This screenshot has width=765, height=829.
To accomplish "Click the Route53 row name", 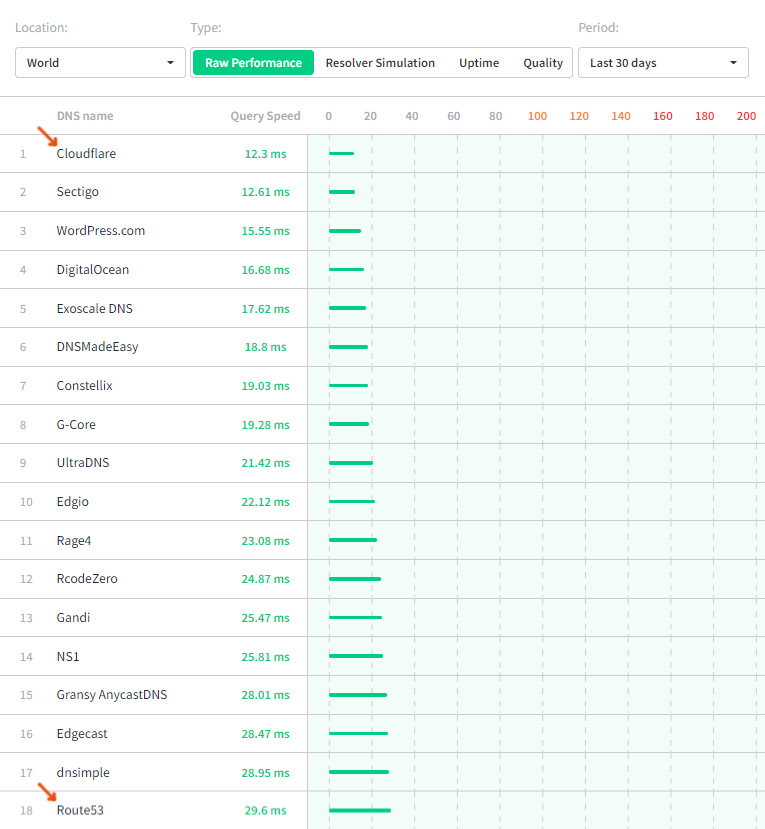I will coord(80,810).
